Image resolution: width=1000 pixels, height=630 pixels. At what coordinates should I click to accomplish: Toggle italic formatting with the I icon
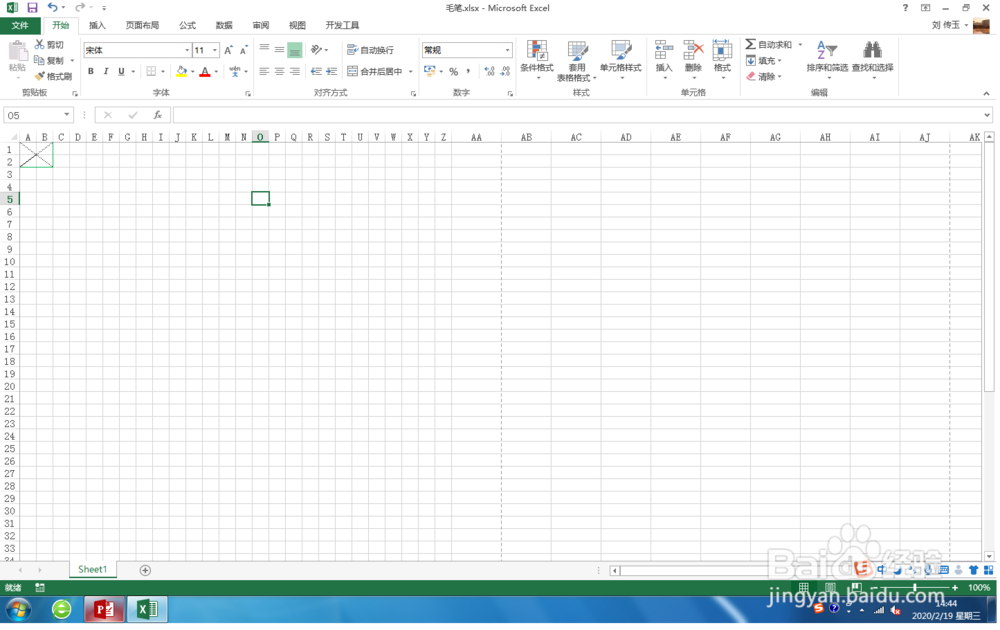105,71
